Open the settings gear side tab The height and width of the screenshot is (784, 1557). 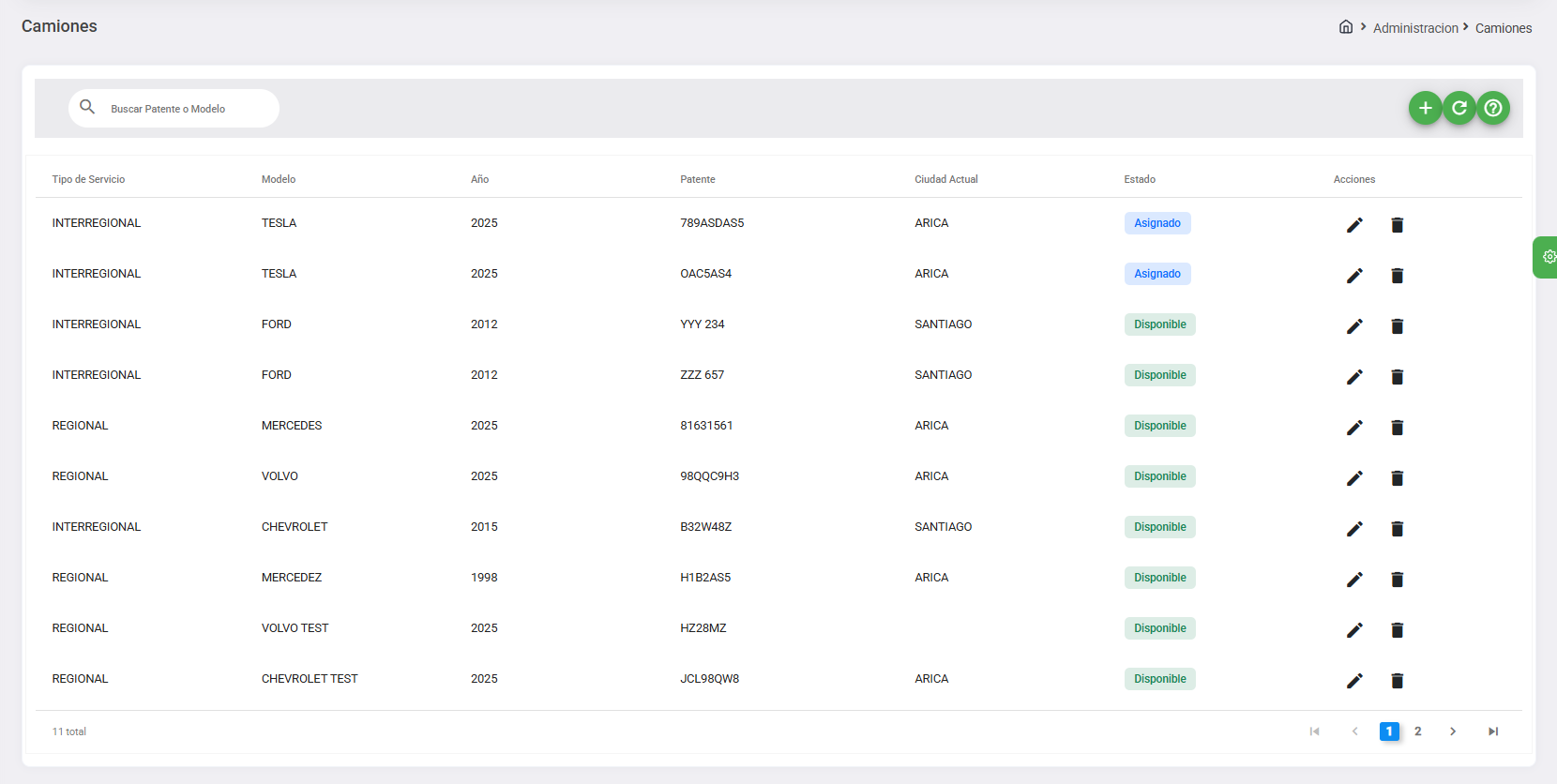tap(1548, 257)
